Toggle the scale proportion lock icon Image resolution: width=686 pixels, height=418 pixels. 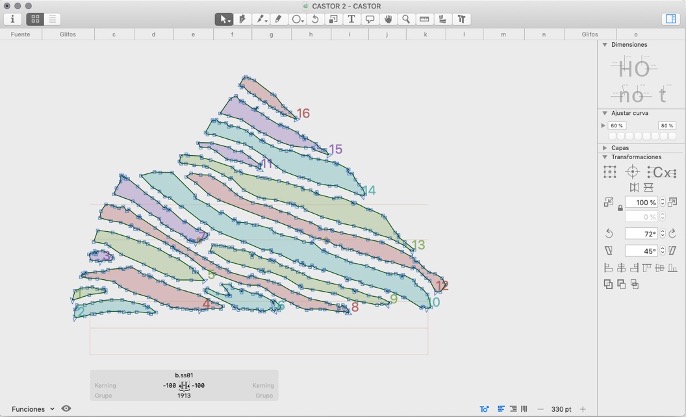click(x=620, y=208)
